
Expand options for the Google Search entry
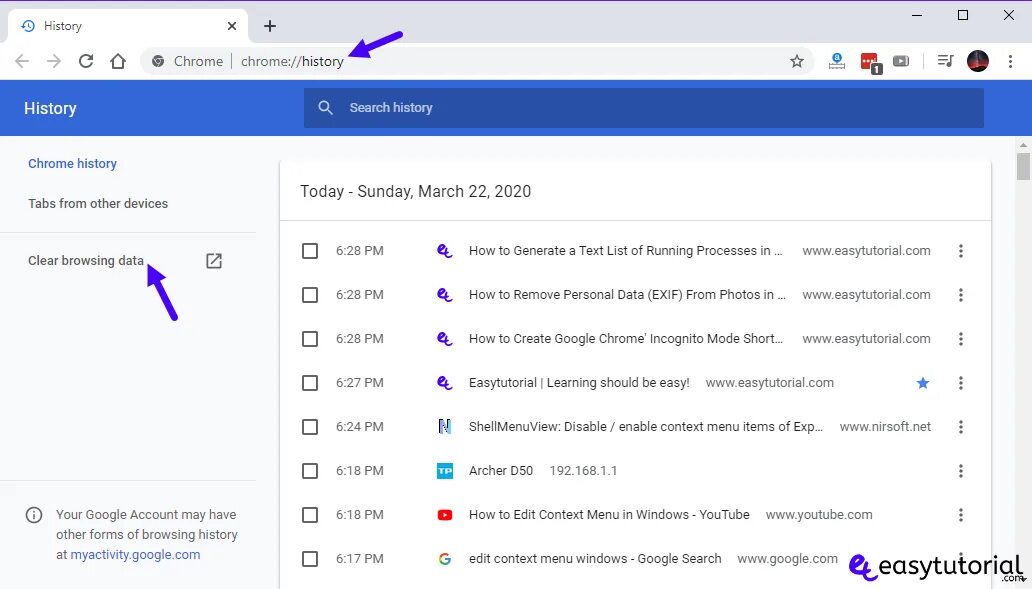[961, 559]
